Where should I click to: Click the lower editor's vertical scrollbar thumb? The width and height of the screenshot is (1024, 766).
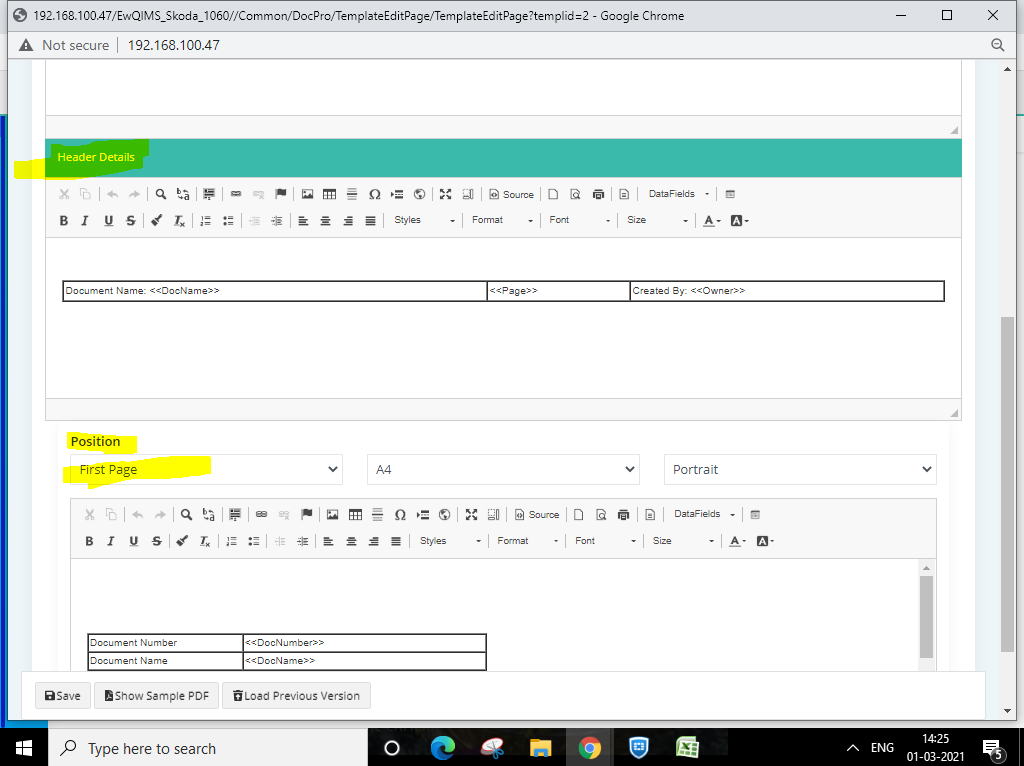(926, 616)
